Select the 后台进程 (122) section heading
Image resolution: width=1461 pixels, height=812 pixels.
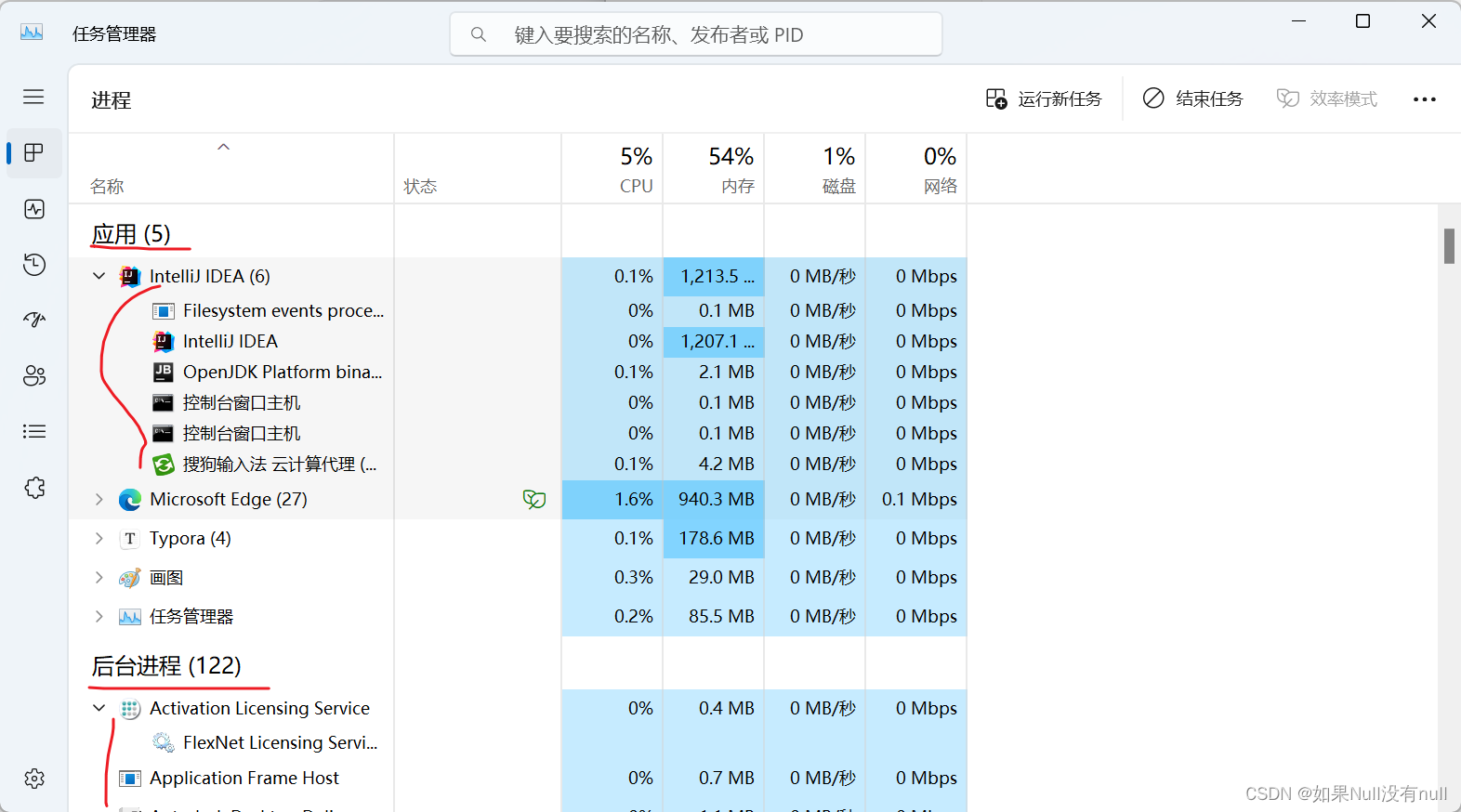coord(166,666)
